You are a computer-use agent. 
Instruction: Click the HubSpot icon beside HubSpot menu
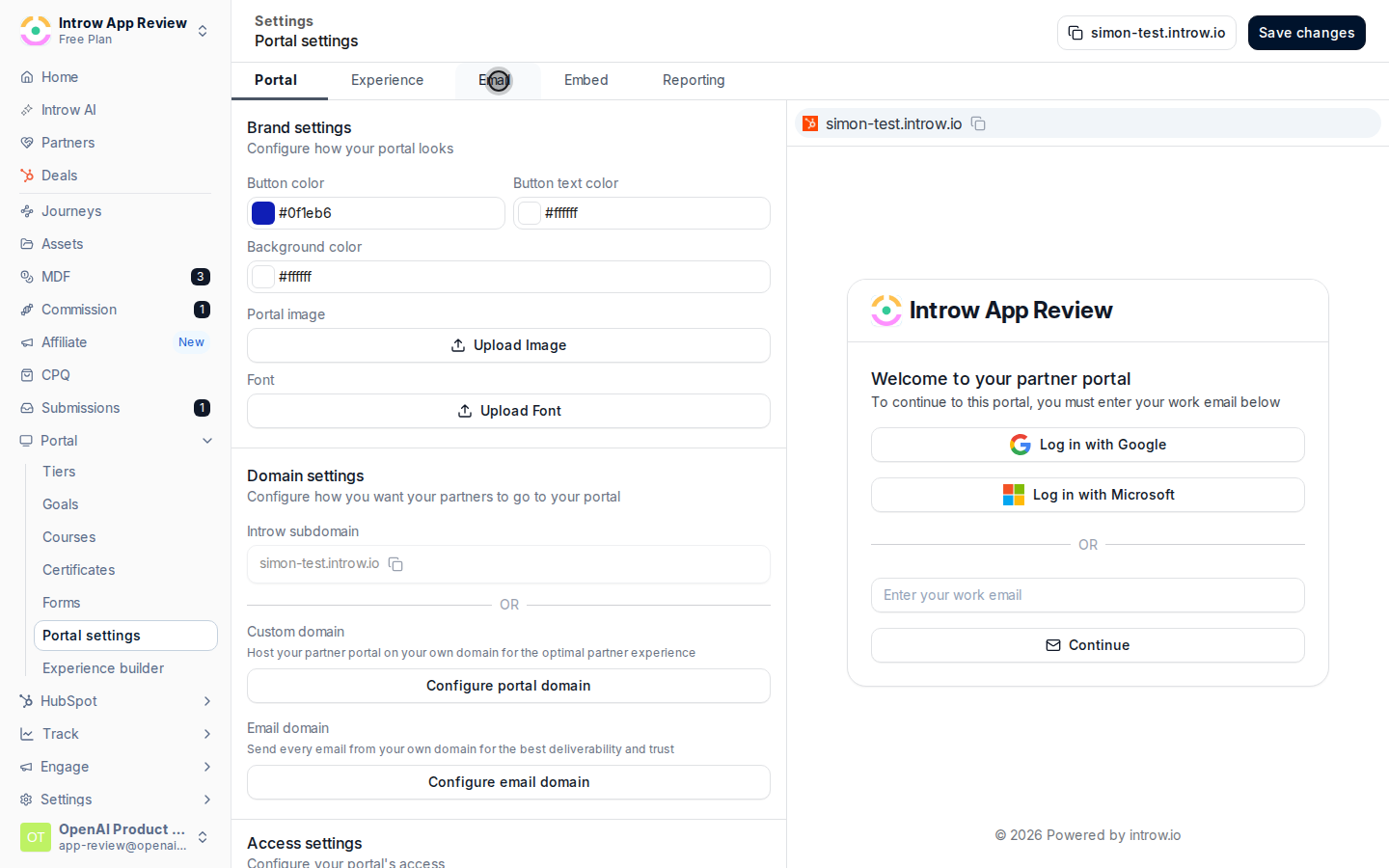26,701
